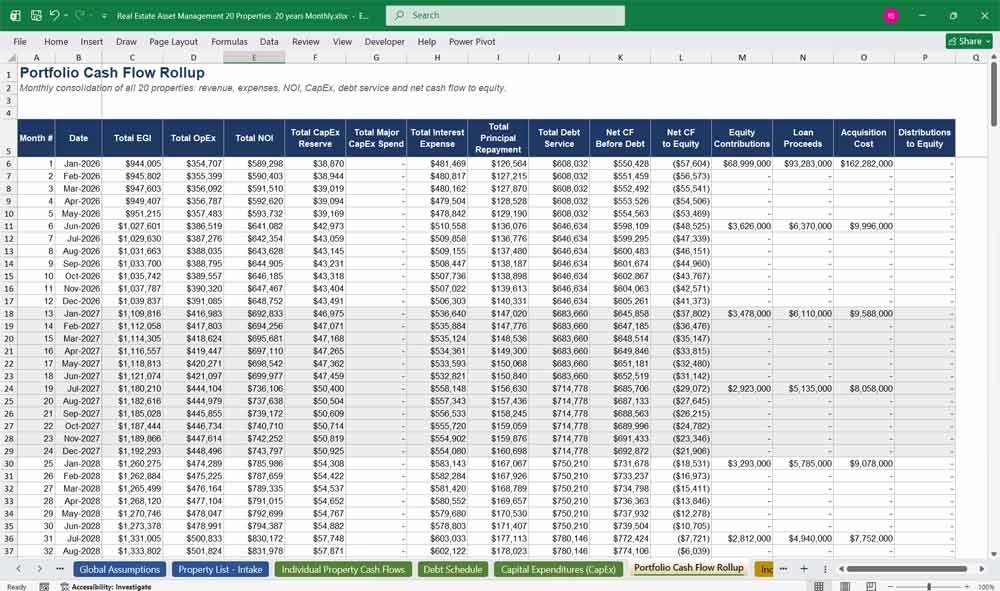1000x591 pixels.
Task: Click the tab bar resize handle dots
Action: (825, 569)
